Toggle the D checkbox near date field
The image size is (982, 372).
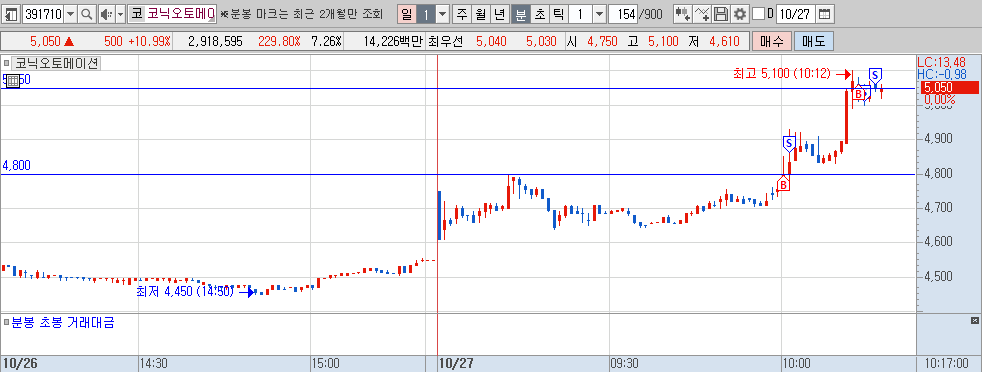click(758, 13)
